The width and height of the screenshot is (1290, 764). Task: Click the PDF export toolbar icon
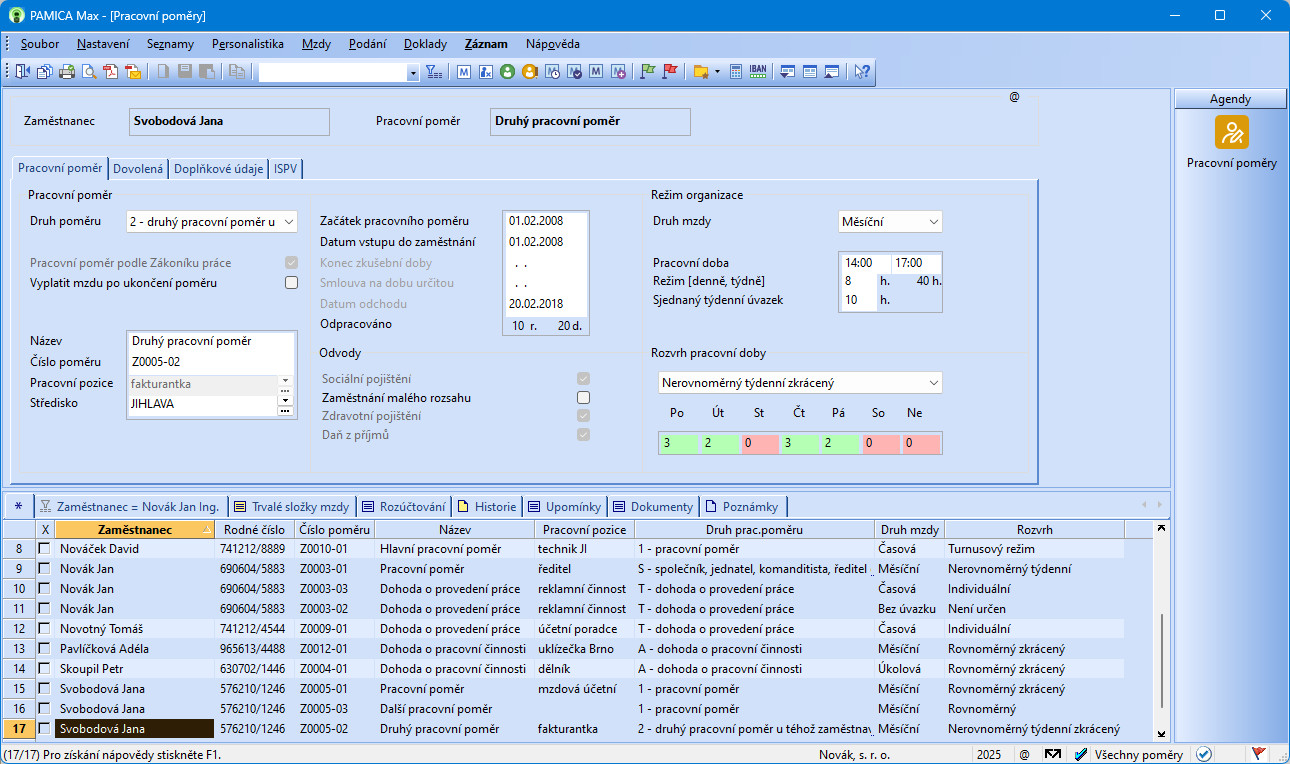pyautogui.click(x=111, y=72)
